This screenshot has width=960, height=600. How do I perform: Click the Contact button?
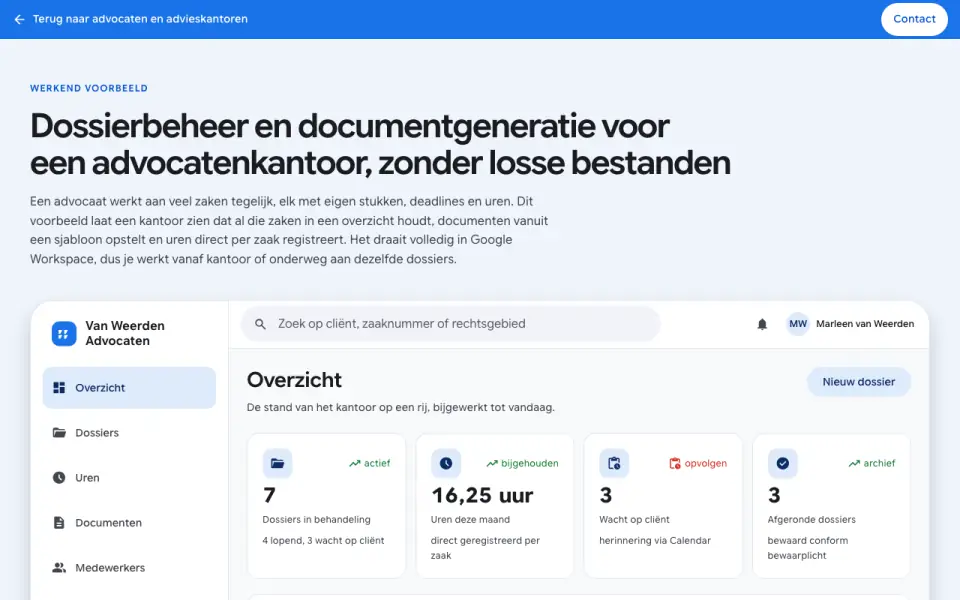pyautogui.click(x=914, y=19)
